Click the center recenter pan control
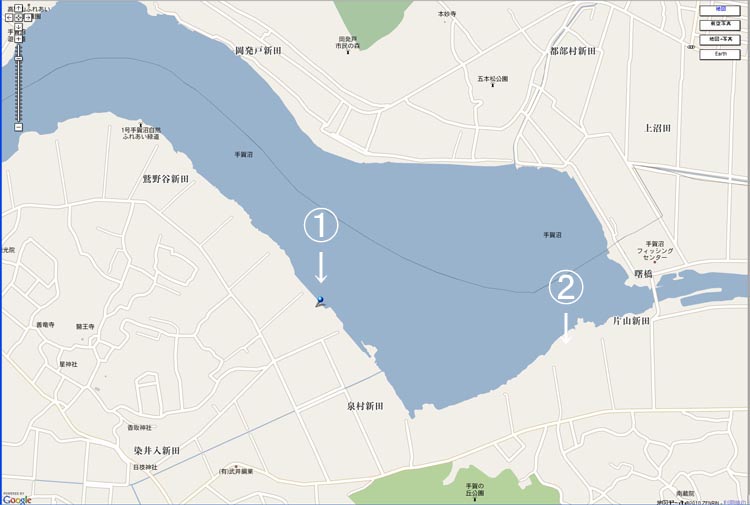The height and width of the screenshot is (505, 750). point(18,18)
